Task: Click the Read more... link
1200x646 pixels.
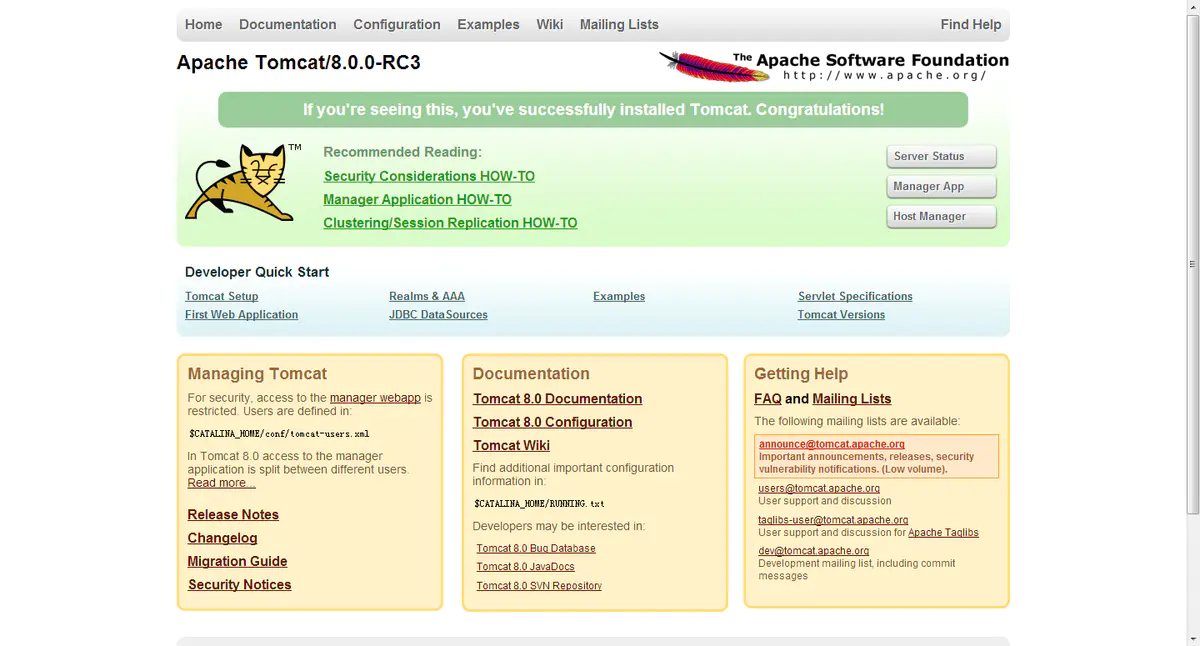Action: click(x=221, y=483)
